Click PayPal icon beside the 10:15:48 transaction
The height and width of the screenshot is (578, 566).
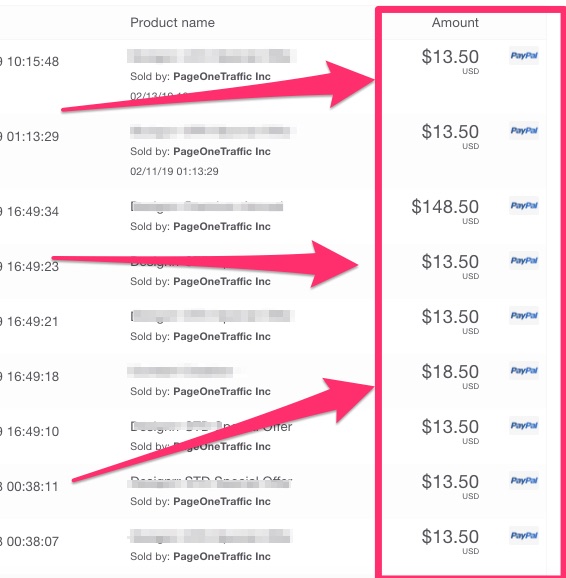524,56
